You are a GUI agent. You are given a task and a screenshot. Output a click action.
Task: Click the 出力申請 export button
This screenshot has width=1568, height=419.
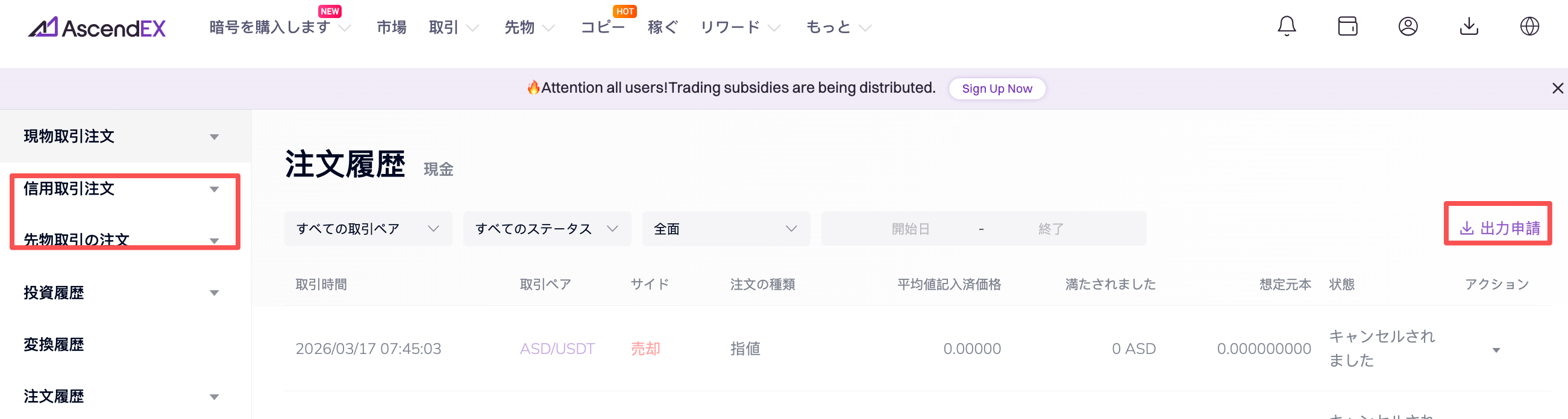pos(1499,228)
